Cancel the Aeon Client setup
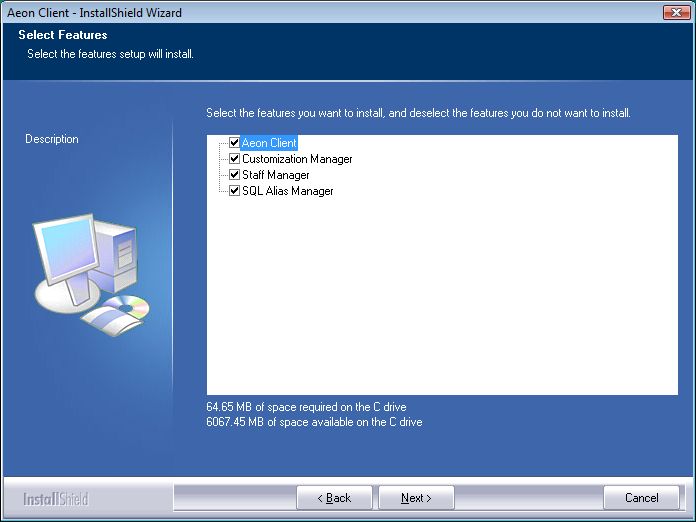This screenshot has width=696, height=522. (x=641, y=498)
